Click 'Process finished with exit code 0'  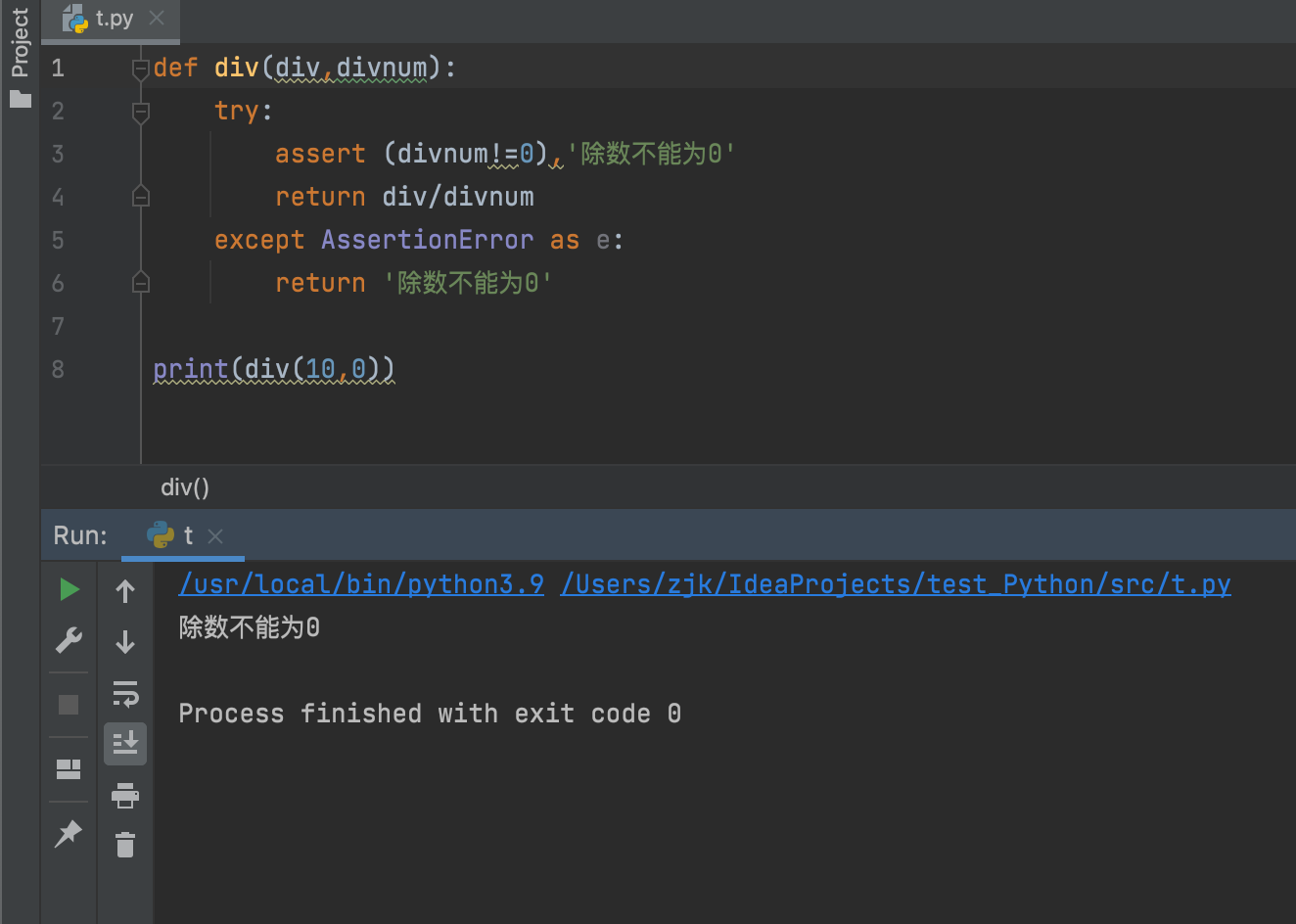(430, 714)
